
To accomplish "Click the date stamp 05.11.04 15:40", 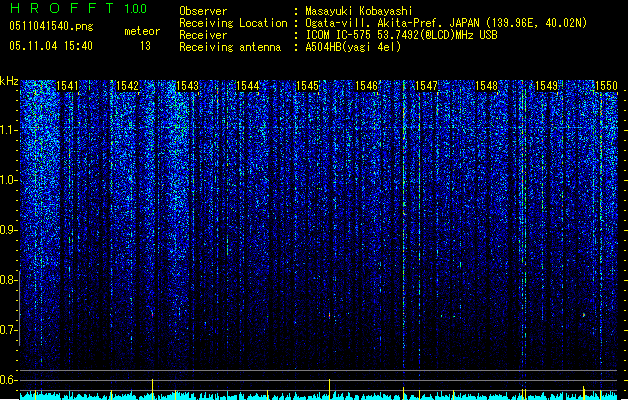I will (x=51, y=46).
